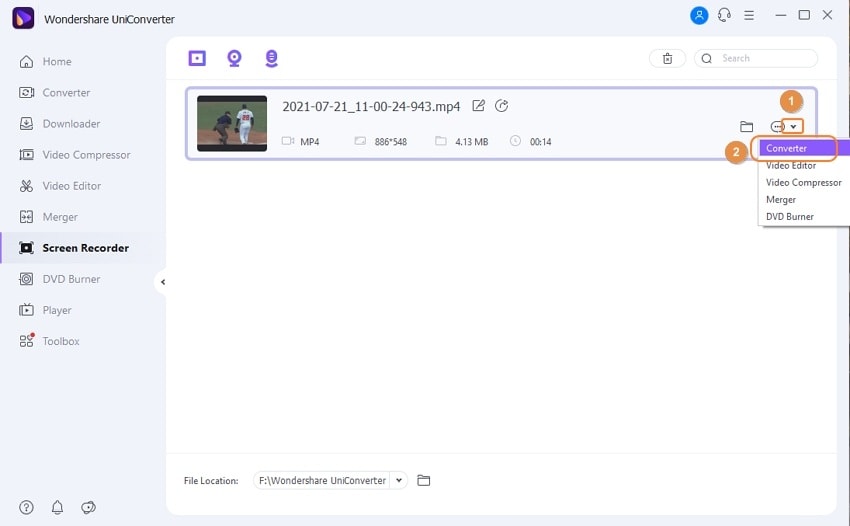Click the delete trash button

click(x=667, y=59)
